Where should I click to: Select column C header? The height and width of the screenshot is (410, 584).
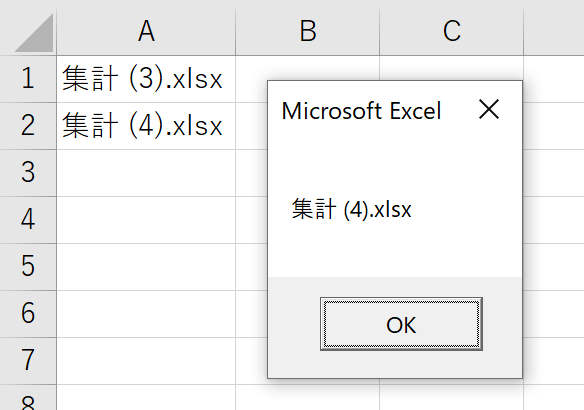point(451,32)
